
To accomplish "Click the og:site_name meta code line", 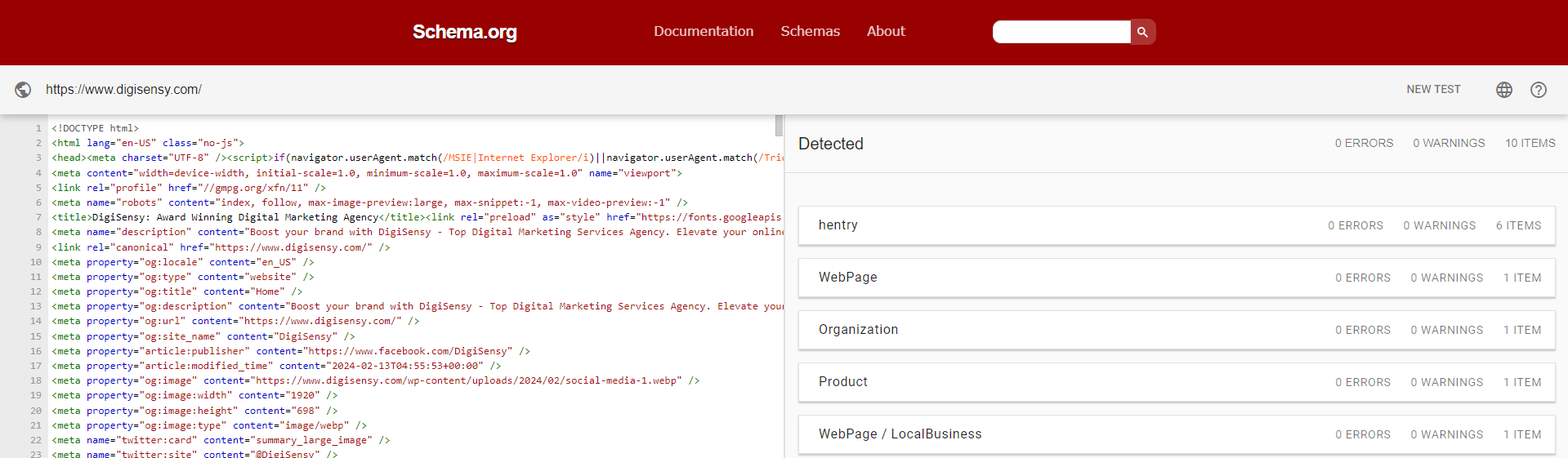I will [x=203, y=336].
